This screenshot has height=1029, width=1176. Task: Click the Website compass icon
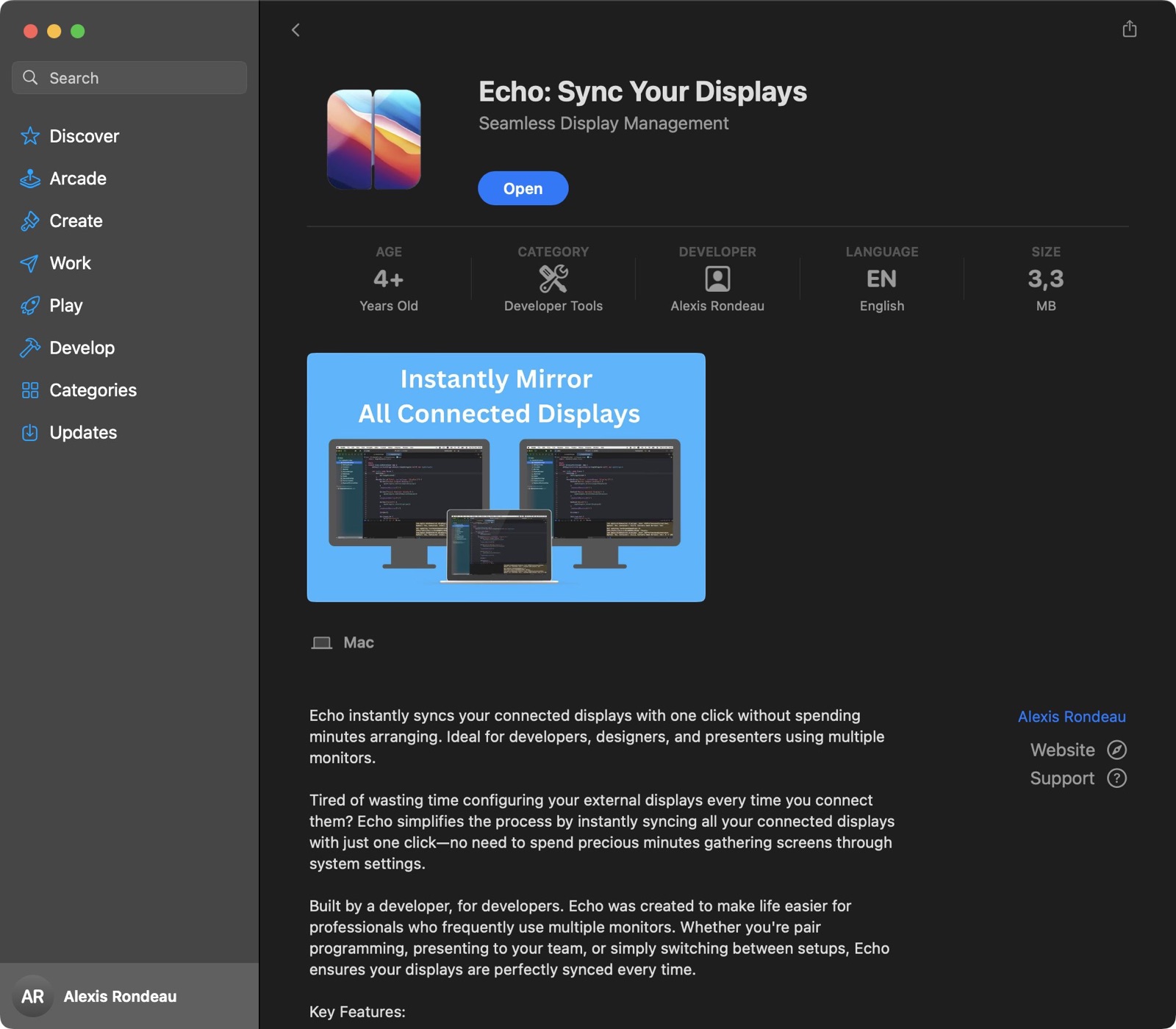coord(1116,750)
